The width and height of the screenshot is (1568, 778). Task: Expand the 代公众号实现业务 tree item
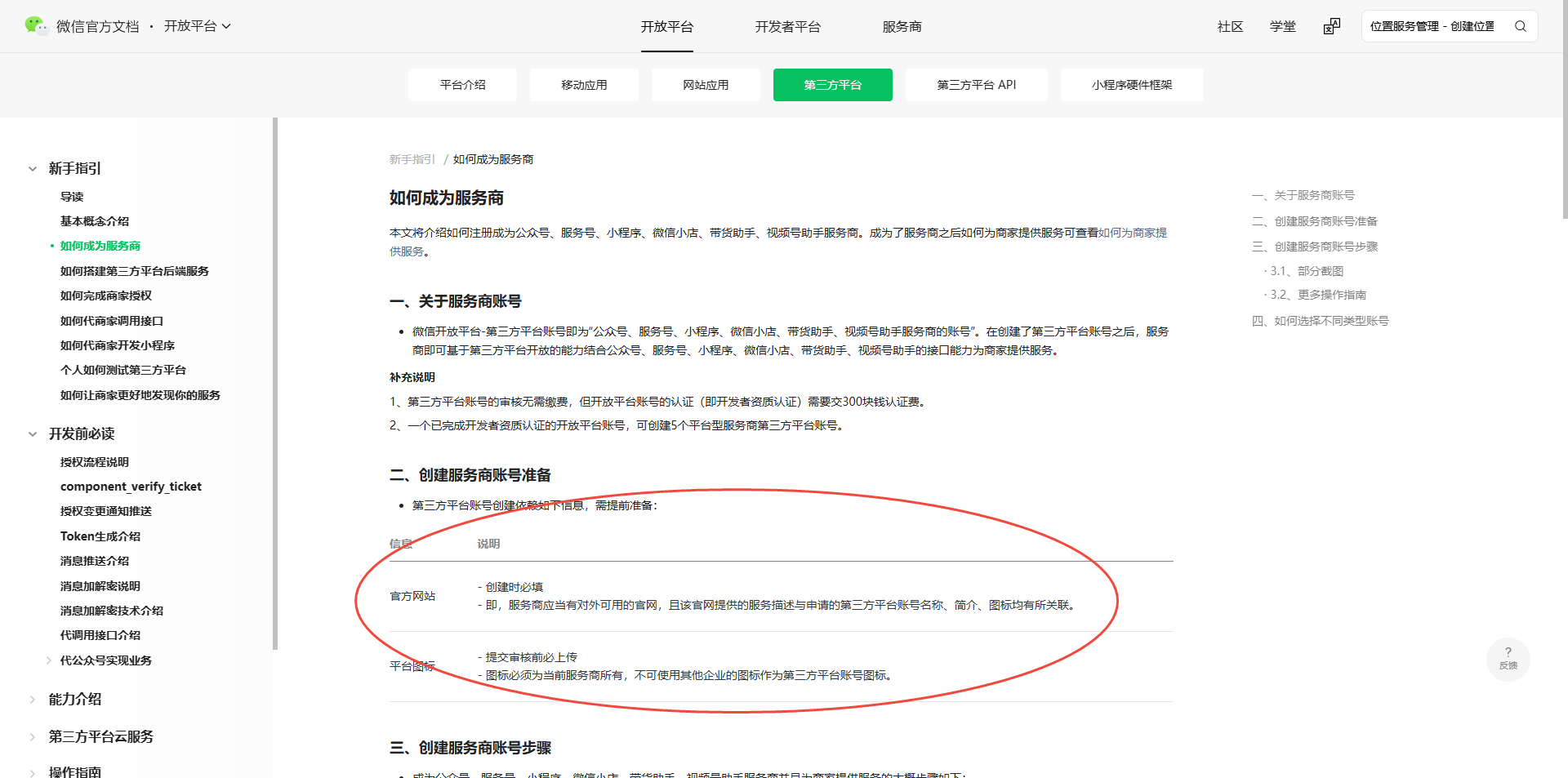49,660
